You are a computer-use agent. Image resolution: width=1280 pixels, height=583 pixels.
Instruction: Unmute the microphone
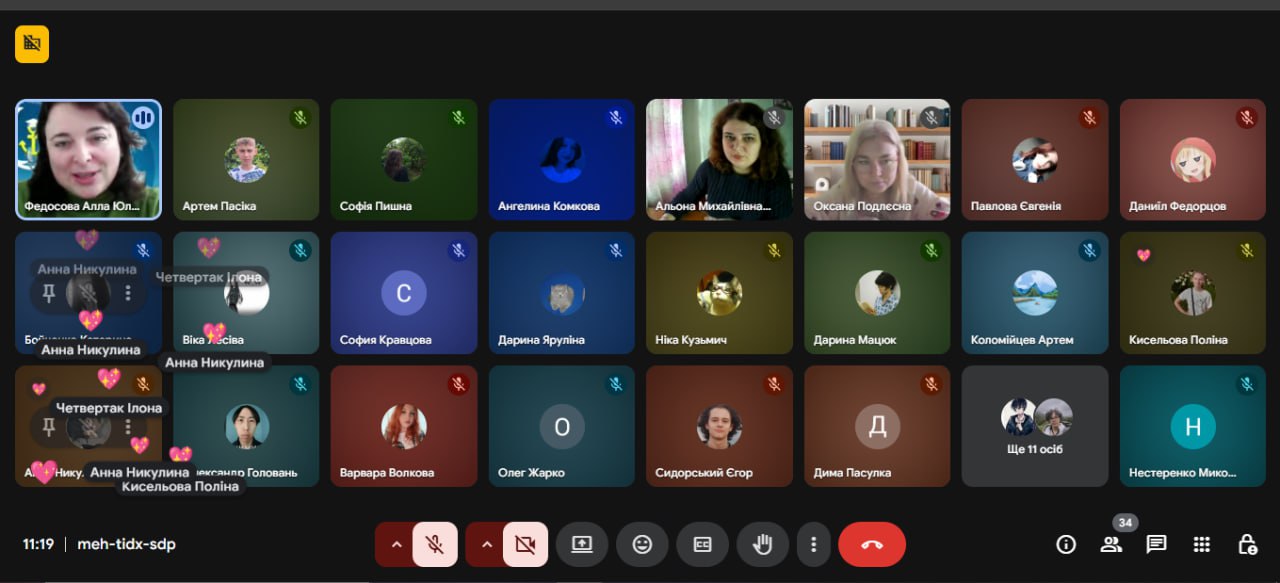point(435,545)
